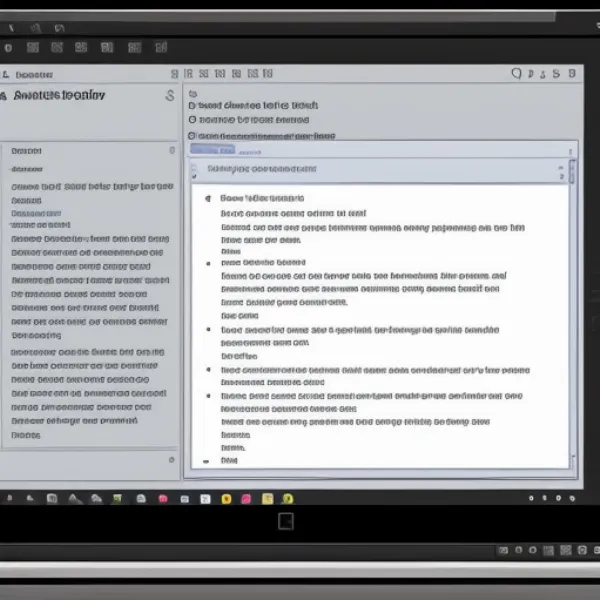Click the small green icon in bottom taskbar
This screenshot has width=600, height=600.
(x=117, y=498)
